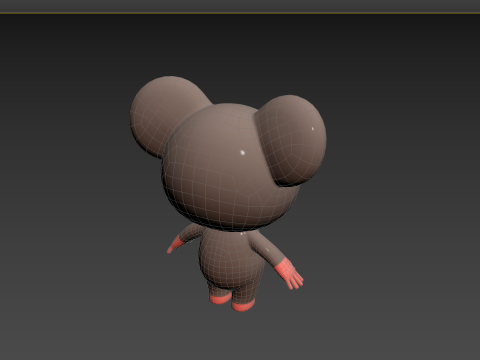The width and height of the screenshot is (480, 360).
Task: Pick the red open hand with fingers
Action: pyautogui.click(x=289, y=274)
